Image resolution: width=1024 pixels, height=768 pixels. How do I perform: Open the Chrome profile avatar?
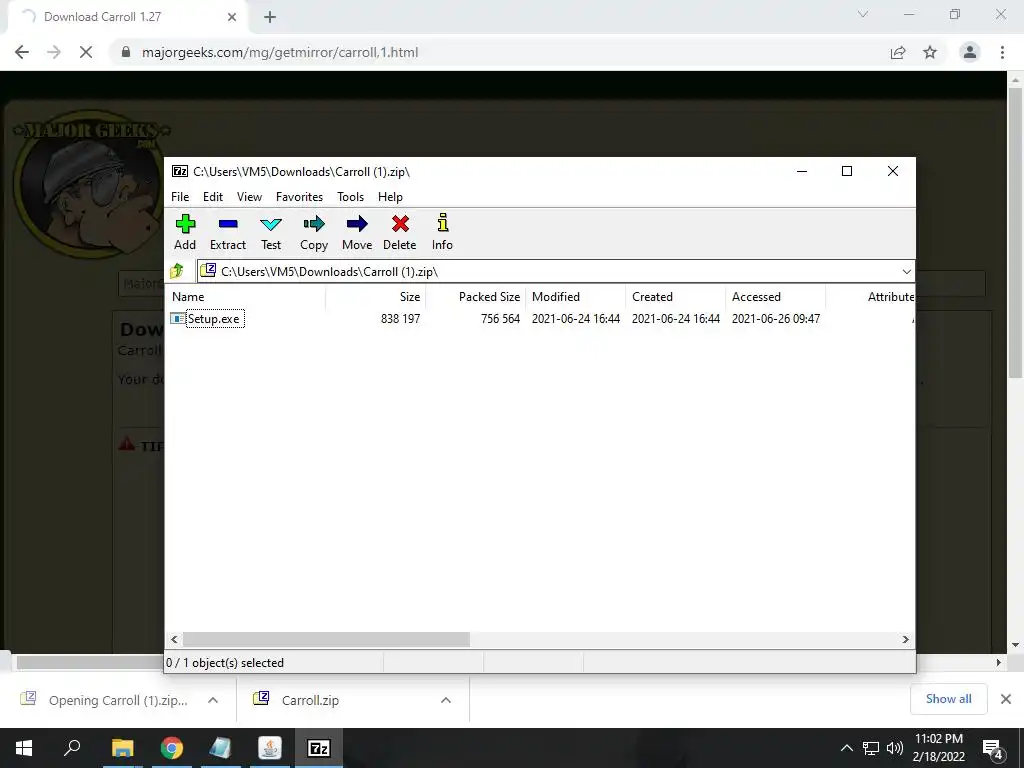[x=970, y=52]
